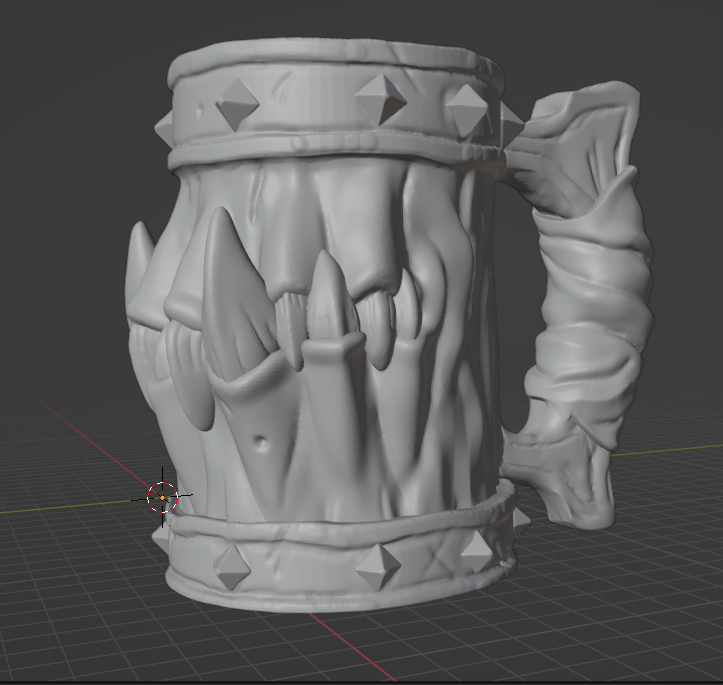Click the red axis line below the mug
The width and height of the screenshot is (723, 685).
tap(350, 645)
